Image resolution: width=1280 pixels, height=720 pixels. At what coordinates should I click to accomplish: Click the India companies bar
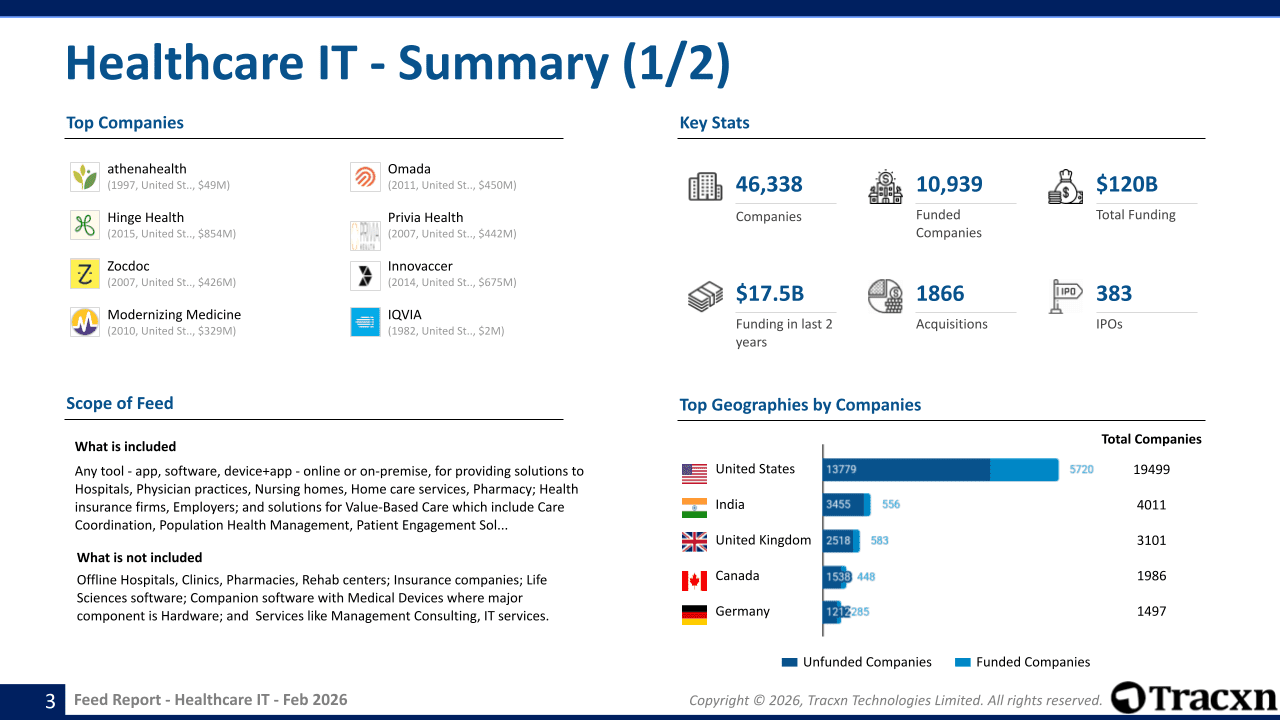click(x=845, y=505)
